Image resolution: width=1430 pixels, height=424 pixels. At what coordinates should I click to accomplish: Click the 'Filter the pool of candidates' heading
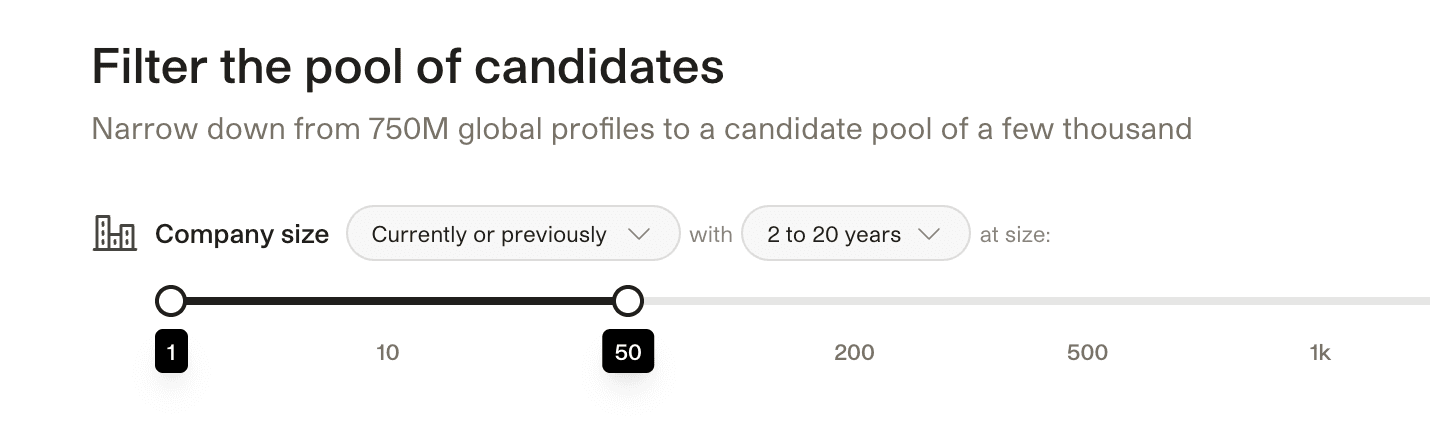click(x=407, y=68)
